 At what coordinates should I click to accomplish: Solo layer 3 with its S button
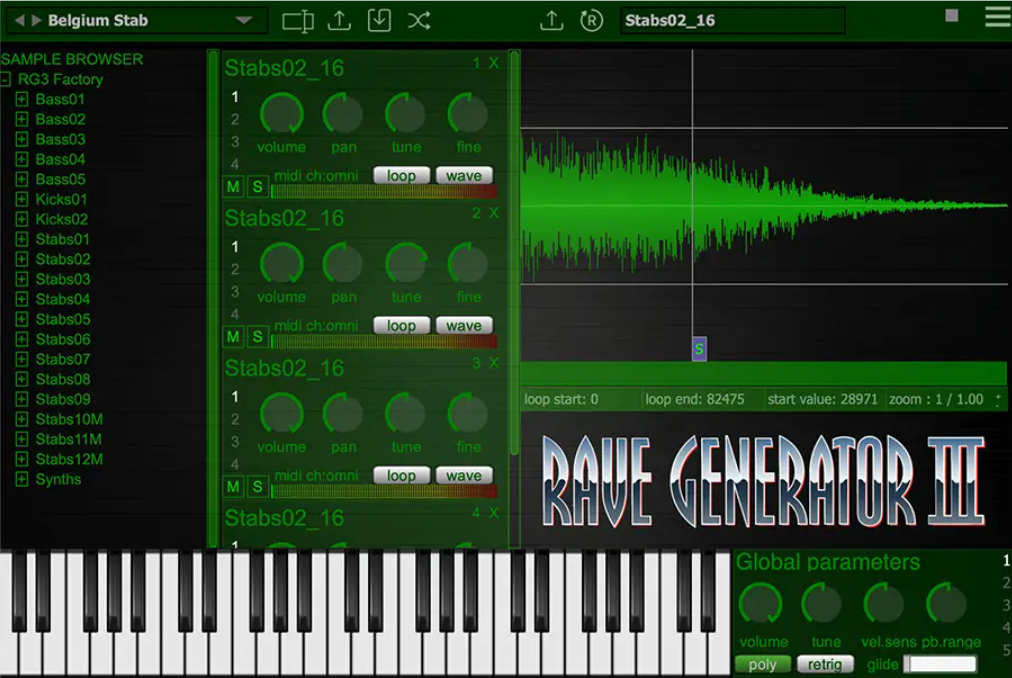click(257, 486)
